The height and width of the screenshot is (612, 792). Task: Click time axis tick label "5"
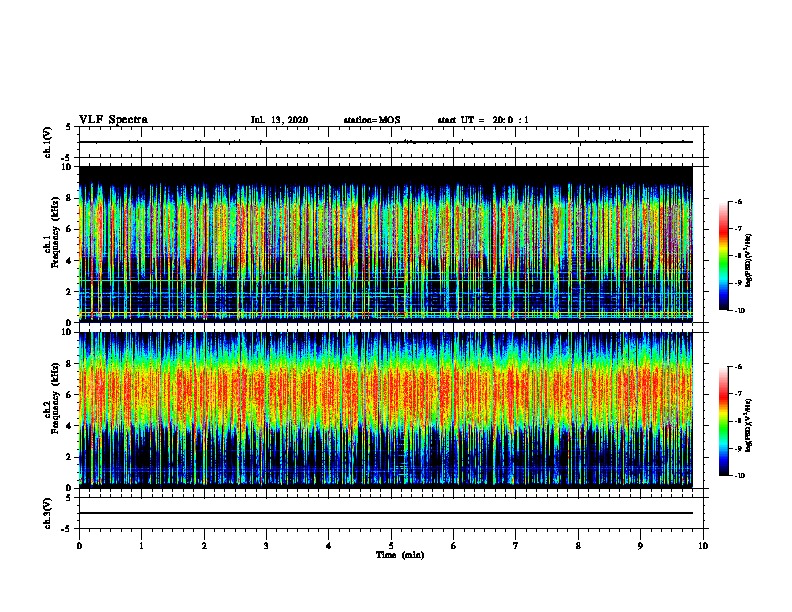click(x=391, y=546)
